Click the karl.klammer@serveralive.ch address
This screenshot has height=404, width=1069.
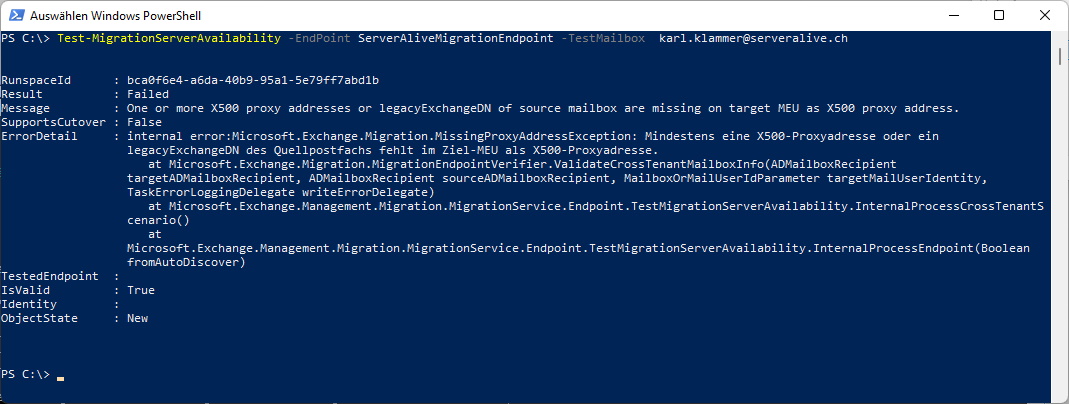tap(753, 38)
